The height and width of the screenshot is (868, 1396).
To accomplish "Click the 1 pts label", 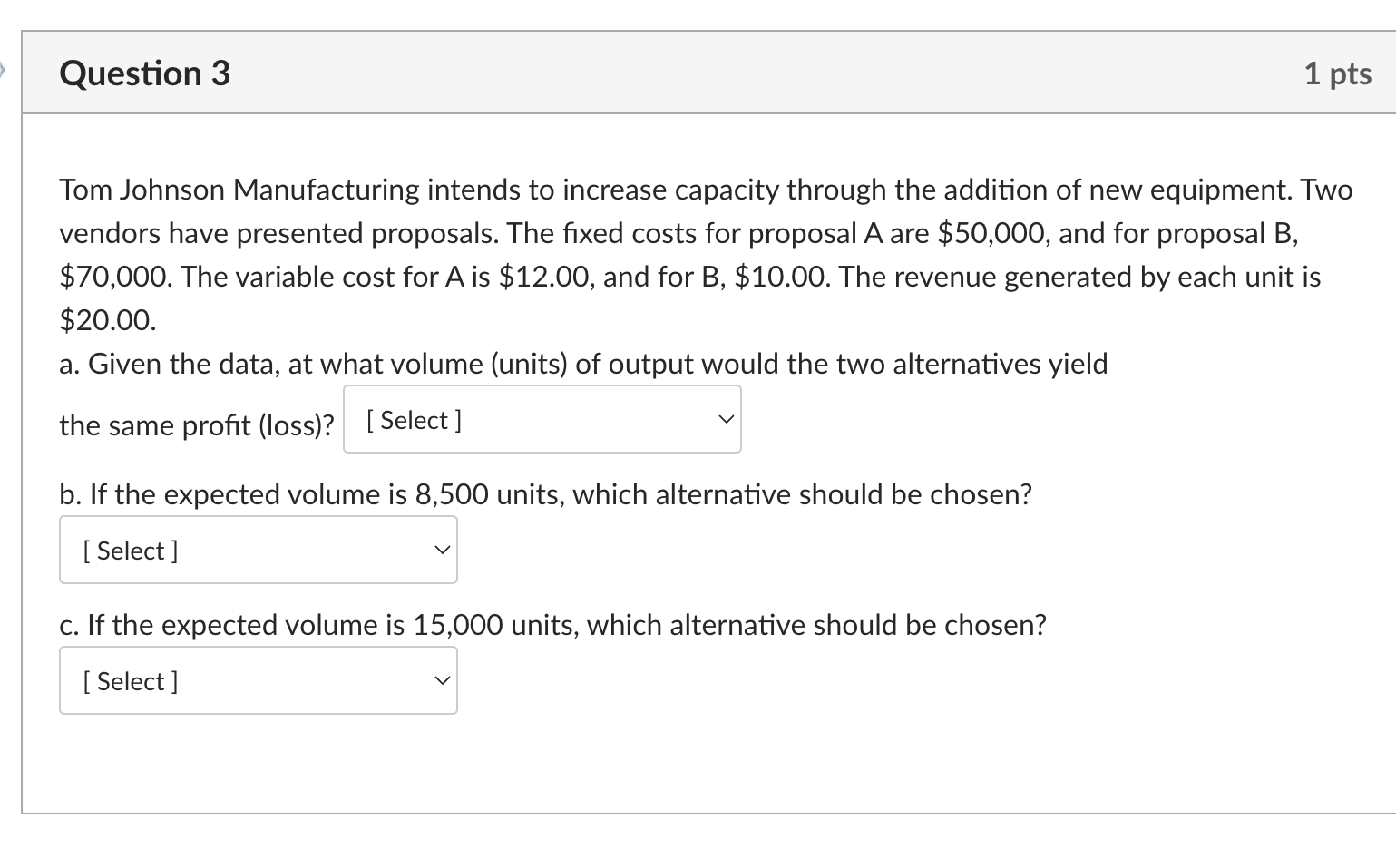I will coord(1337,73).
